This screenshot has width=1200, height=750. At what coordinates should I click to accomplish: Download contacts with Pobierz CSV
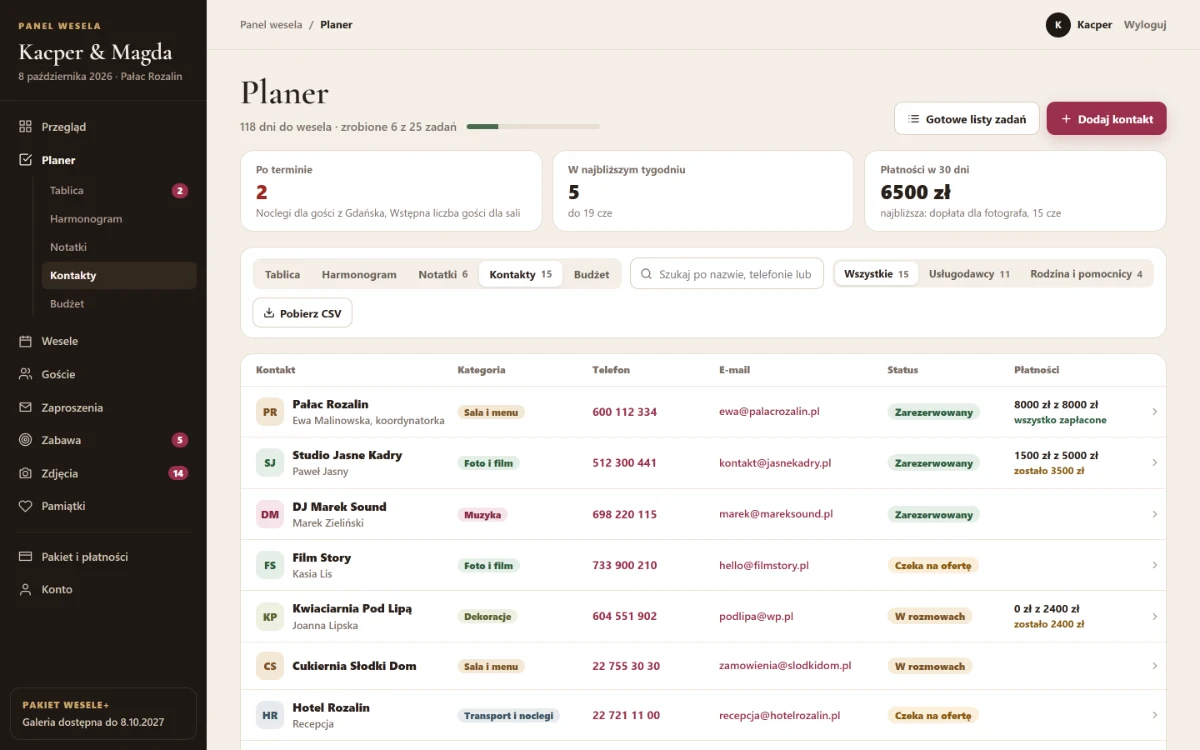(302, 313)
